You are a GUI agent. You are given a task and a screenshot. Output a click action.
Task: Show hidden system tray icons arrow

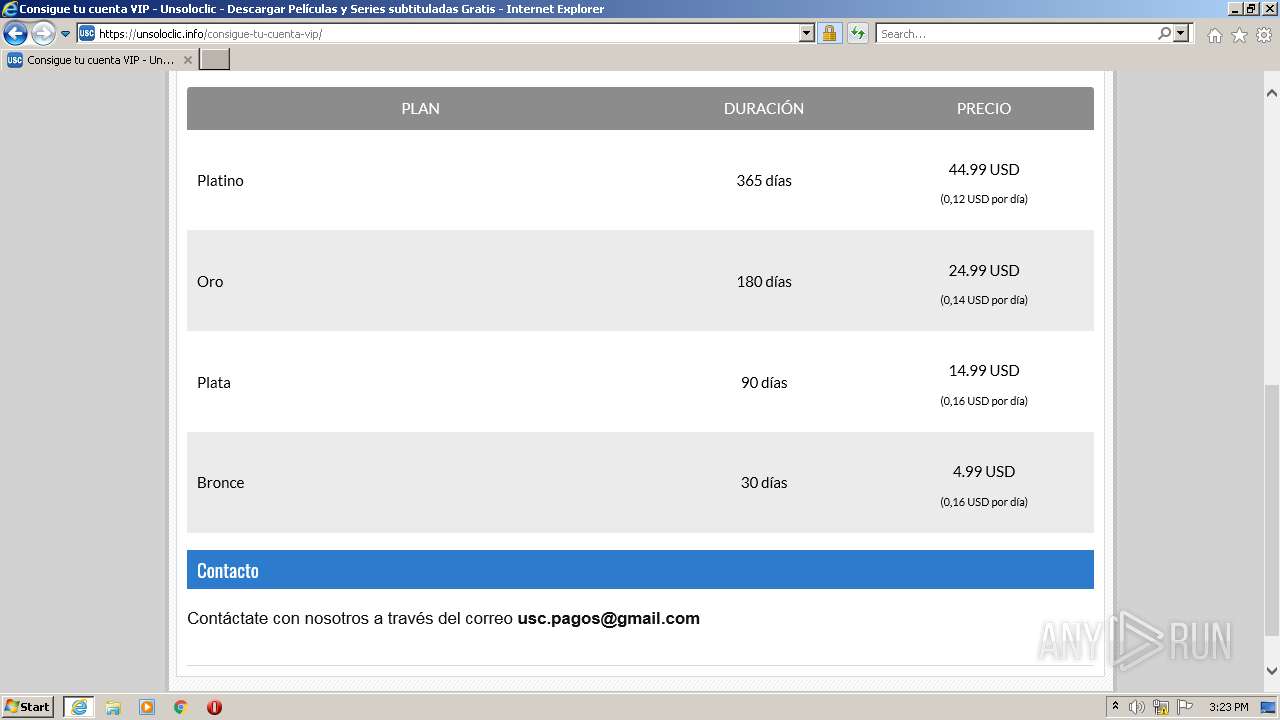coord(1116,707)
